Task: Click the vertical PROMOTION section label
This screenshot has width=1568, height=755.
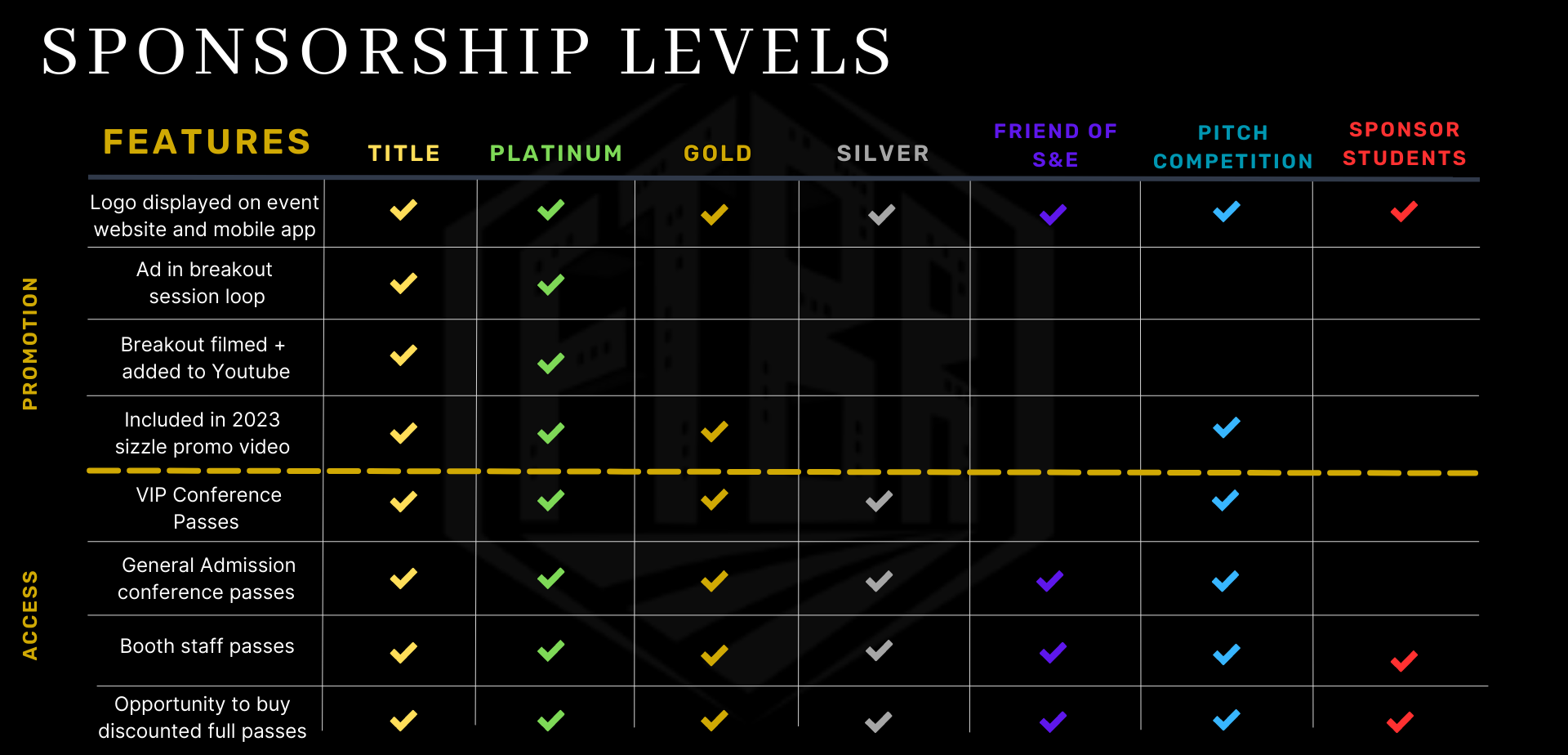Action: [30, 343]
